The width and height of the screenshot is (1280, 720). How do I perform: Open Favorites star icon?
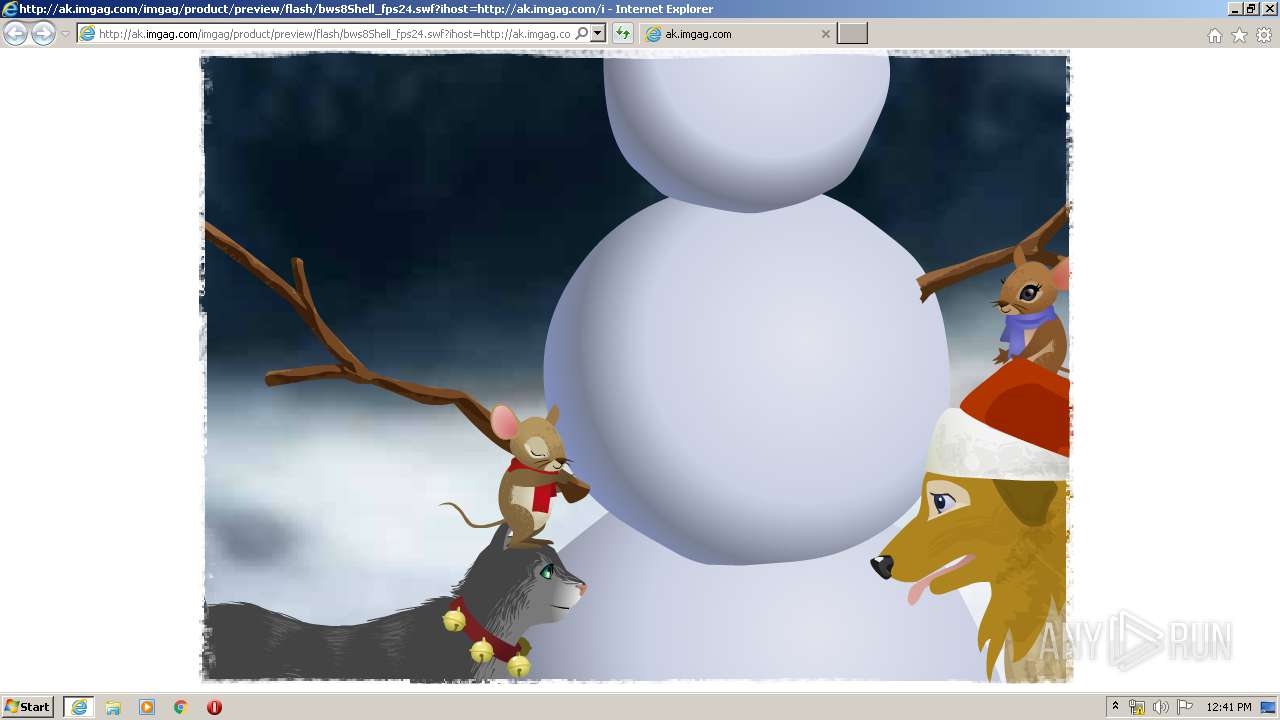[x=1239, y=35]
